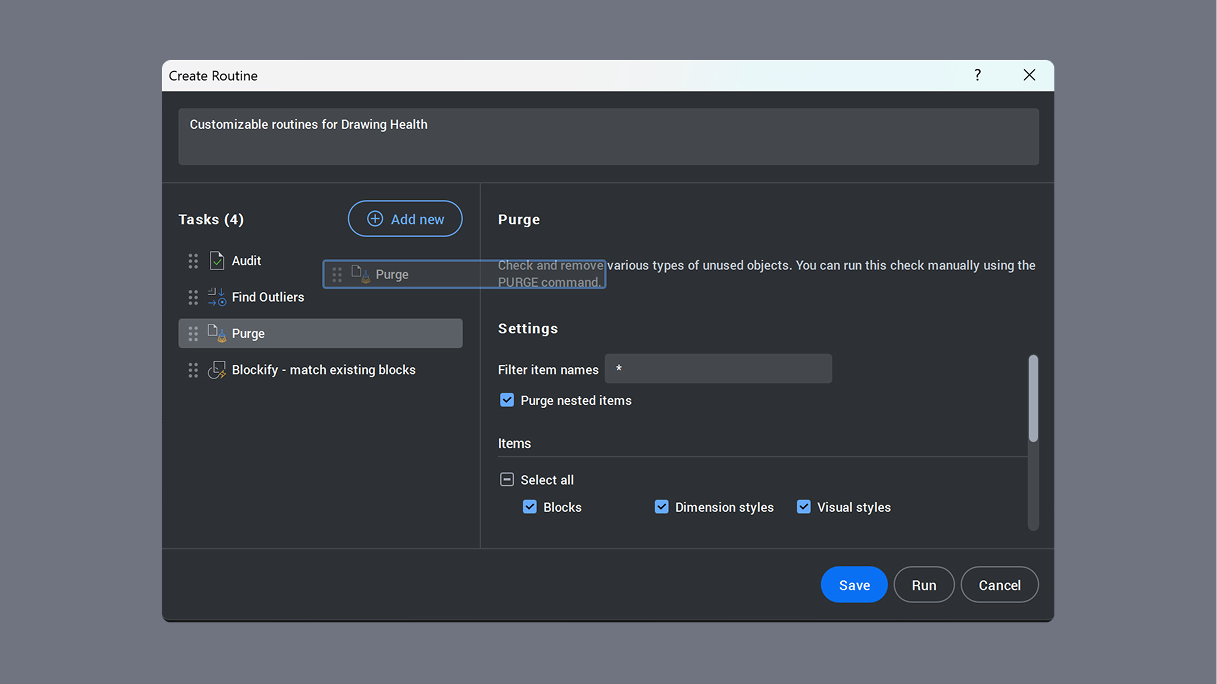Open help with the question mark icon
The height and width of the screenshot is (684, 1217).
(977, 75)
